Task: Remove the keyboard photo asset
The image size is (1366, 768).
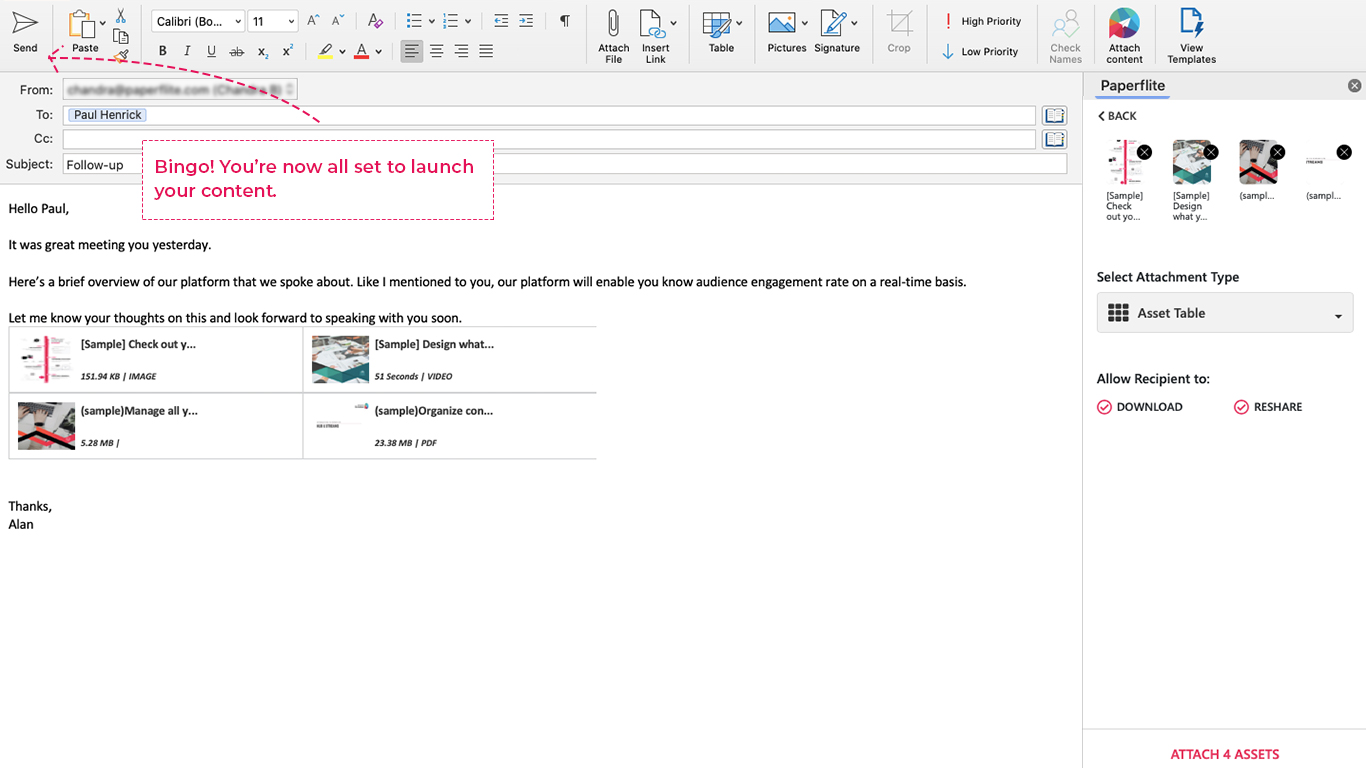Action: click(x=1277, y=152)
